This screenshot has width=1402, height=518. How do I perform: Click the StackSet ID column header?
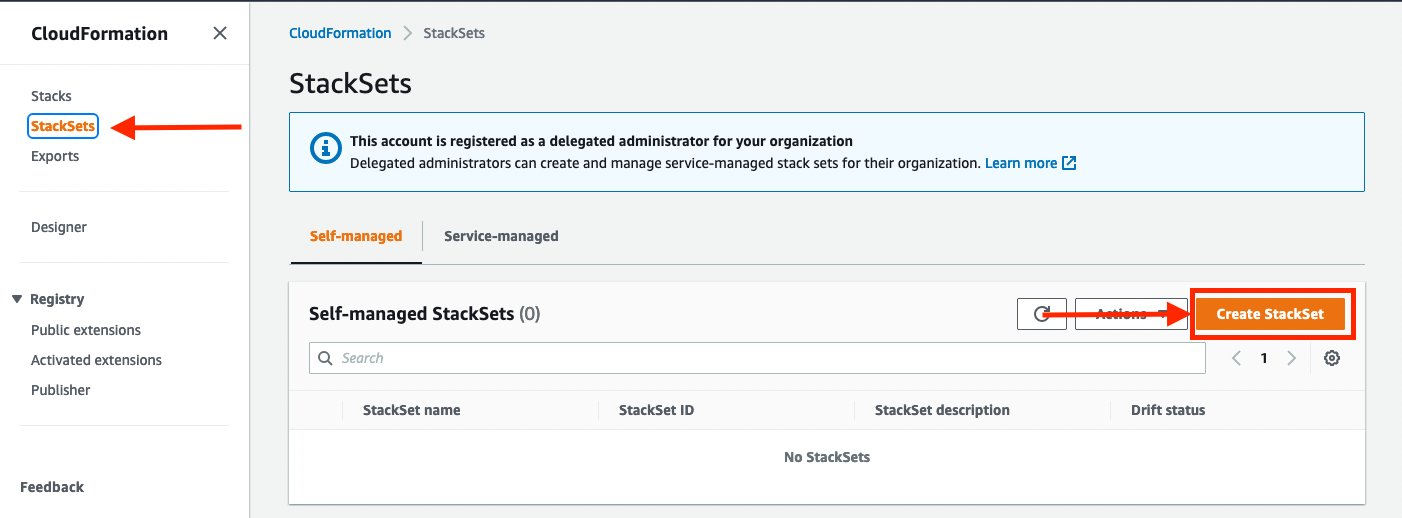(656, 410)
